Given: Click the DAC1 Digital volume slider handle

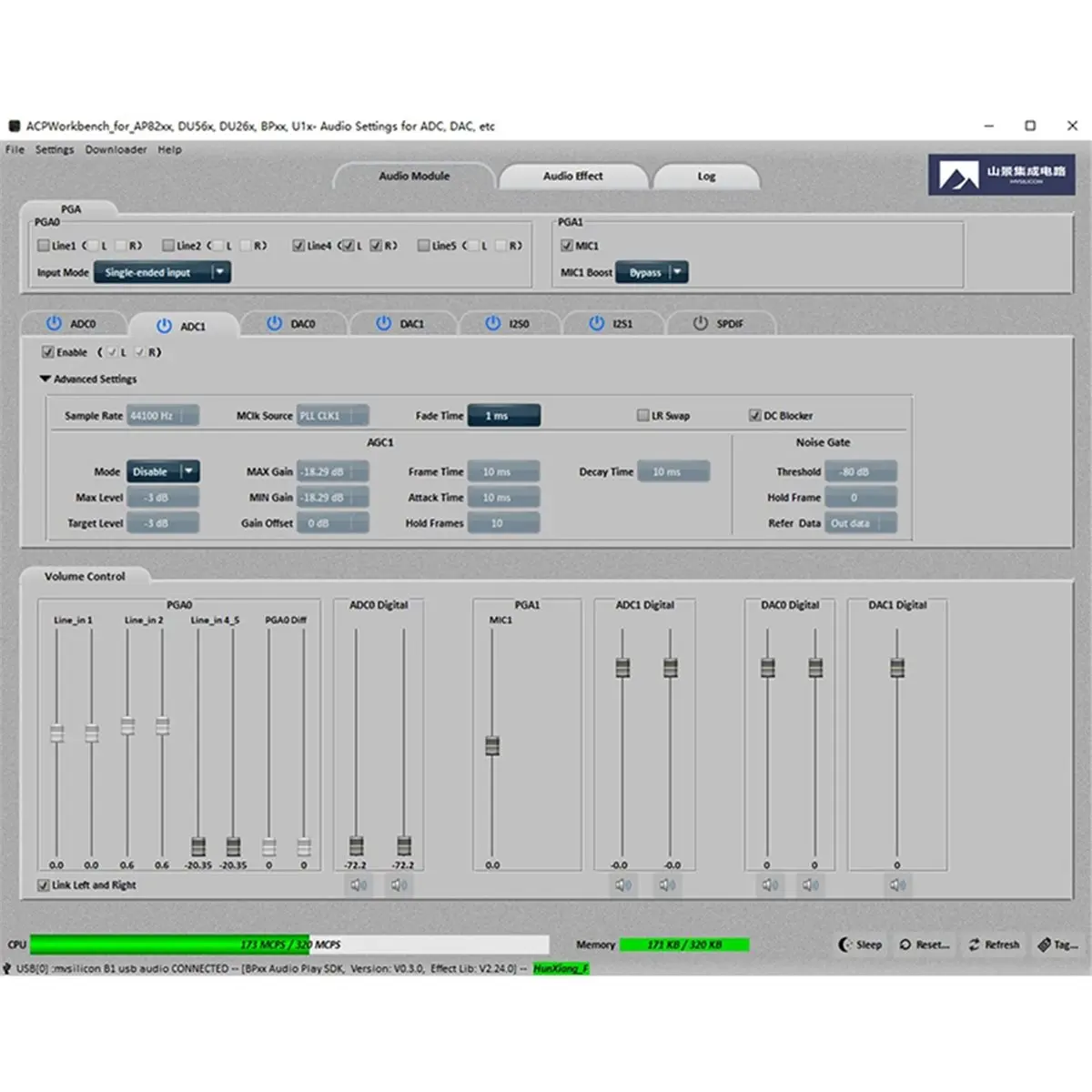Looking at the screenshot, I should (x=897, y=667).
